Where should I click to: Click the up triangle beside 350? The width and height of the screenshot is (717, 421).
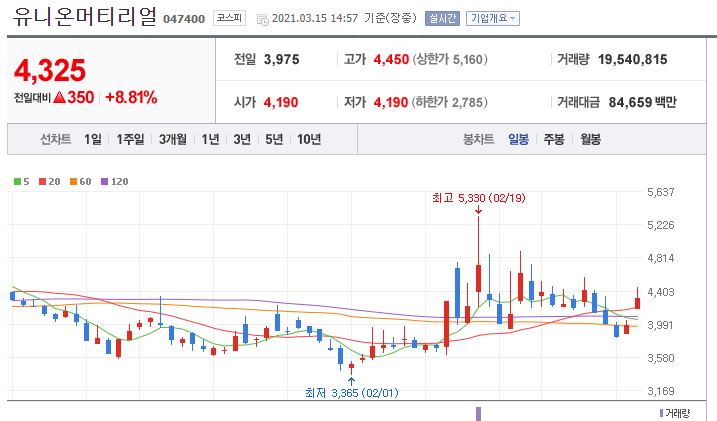point(59,97)
